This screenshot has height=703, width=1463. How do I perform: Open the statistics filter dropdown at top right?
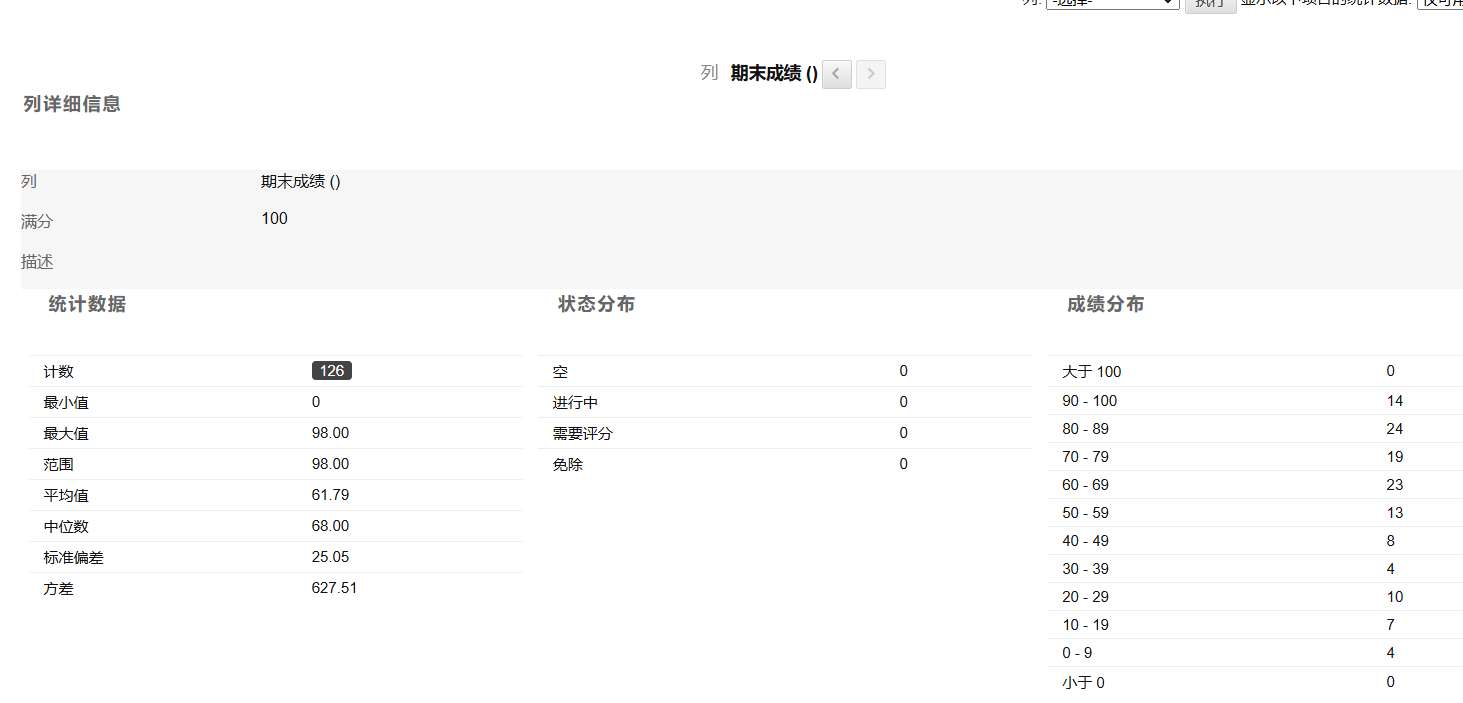pos(1440,3)
